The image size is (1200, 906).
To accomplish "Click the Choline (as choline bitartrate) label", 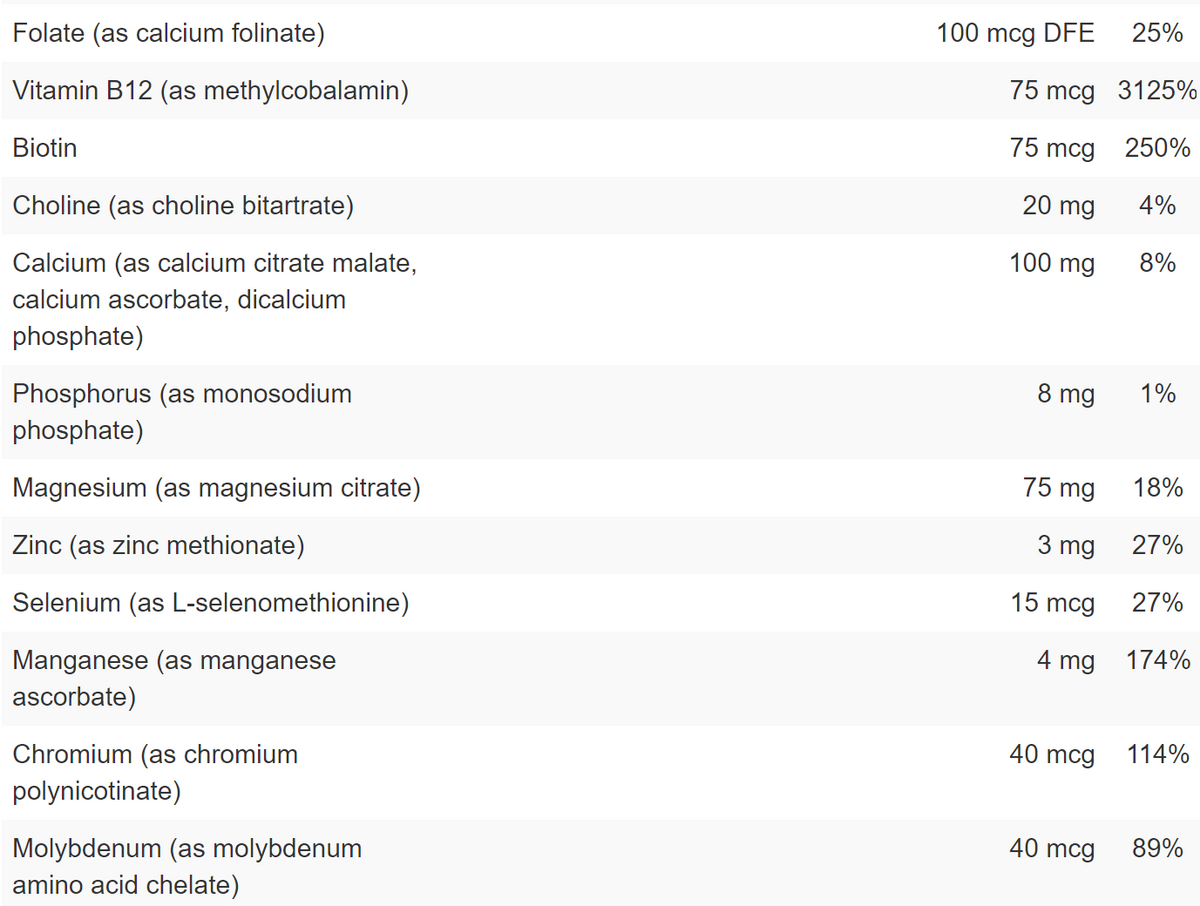I will click(x=183, y=206).
